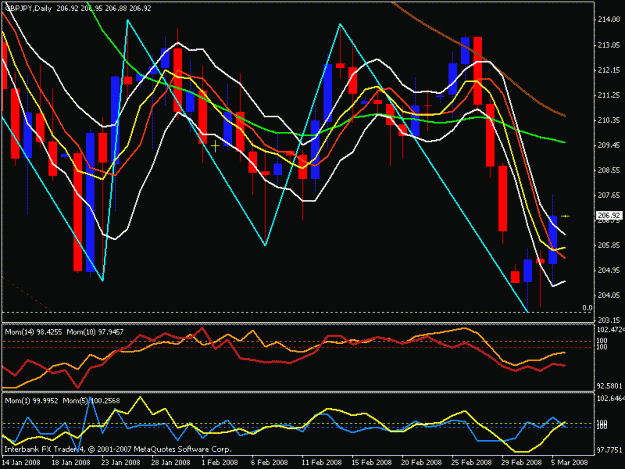Screen dimensions: 625x469
Task: Click the small yellow current-price dash beside the last candle
Action: 565,216
